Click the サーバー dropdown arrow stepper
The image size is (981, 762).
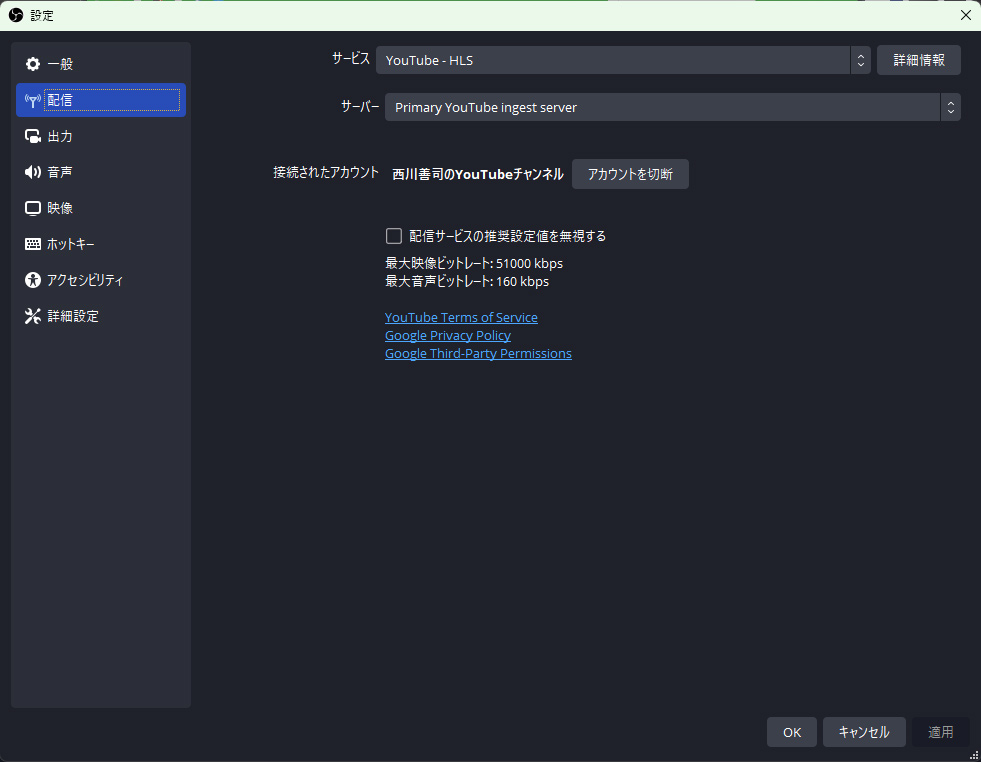pyautogui.click(x=950, y=107)
